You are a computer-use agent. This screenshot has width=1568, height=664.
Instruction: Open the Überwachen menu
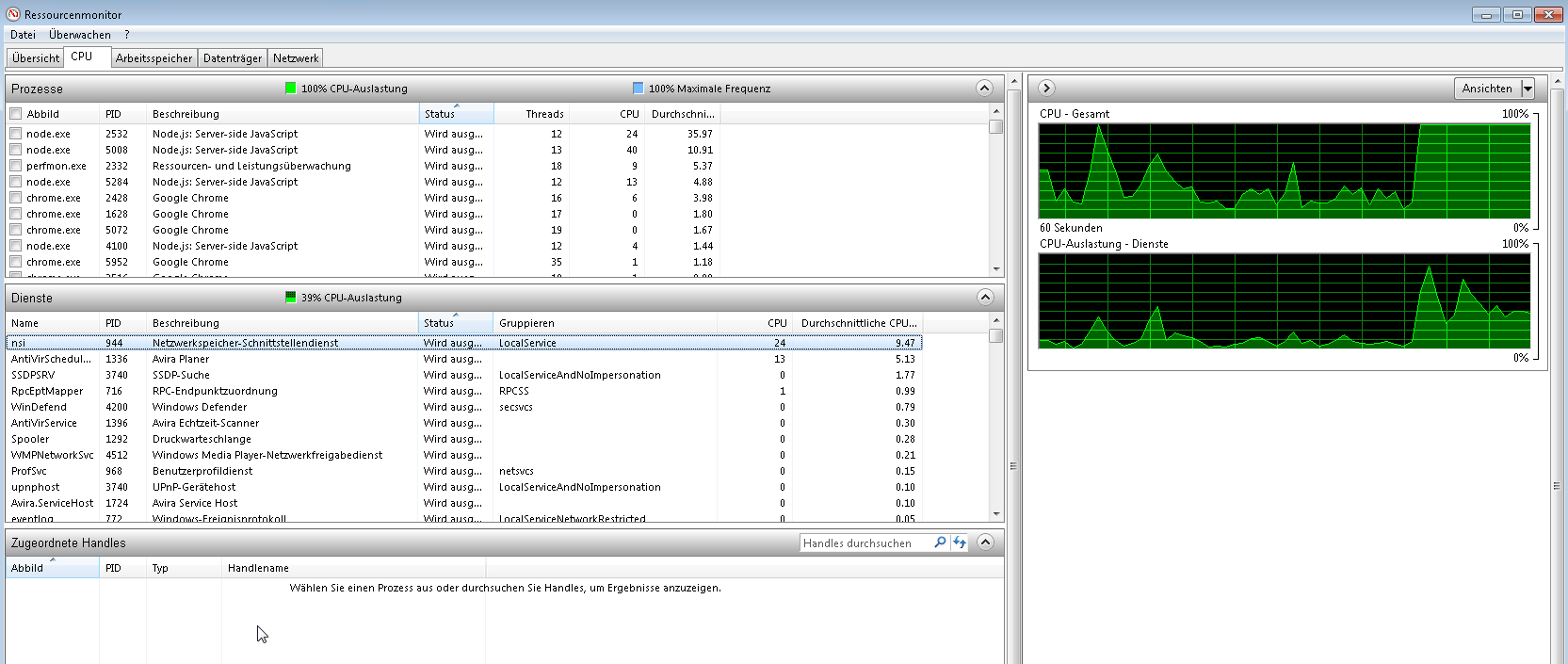point(79,35)
